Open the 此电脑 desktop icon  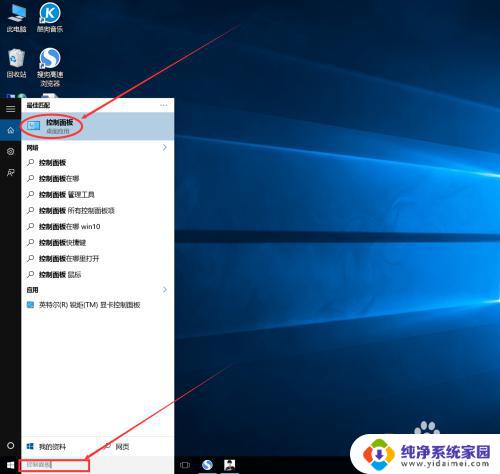click(x=16, y=17)
